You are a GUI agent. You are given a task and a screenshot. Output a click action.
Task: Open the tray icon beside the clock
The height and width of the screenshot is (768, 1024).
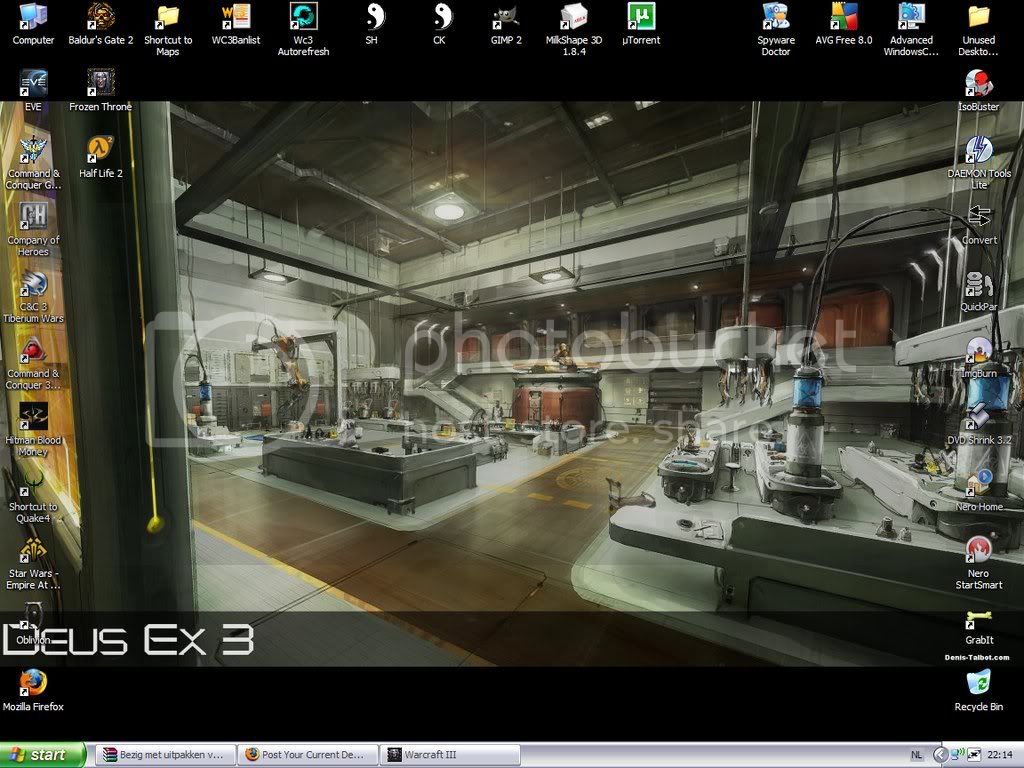(973, 755)
